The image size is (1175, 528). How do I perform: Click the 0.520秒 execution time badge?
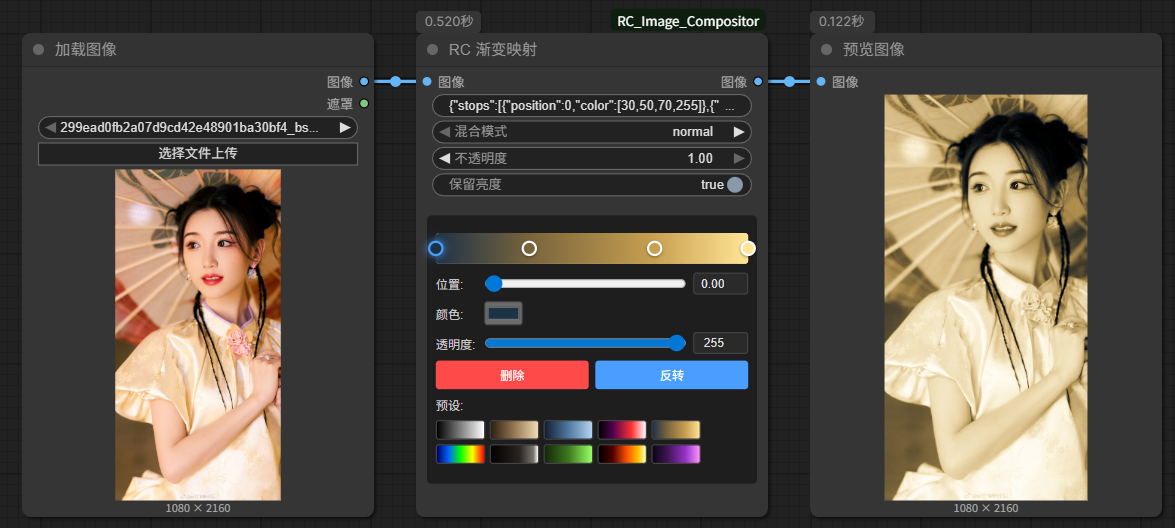click(x=449, y=22)
